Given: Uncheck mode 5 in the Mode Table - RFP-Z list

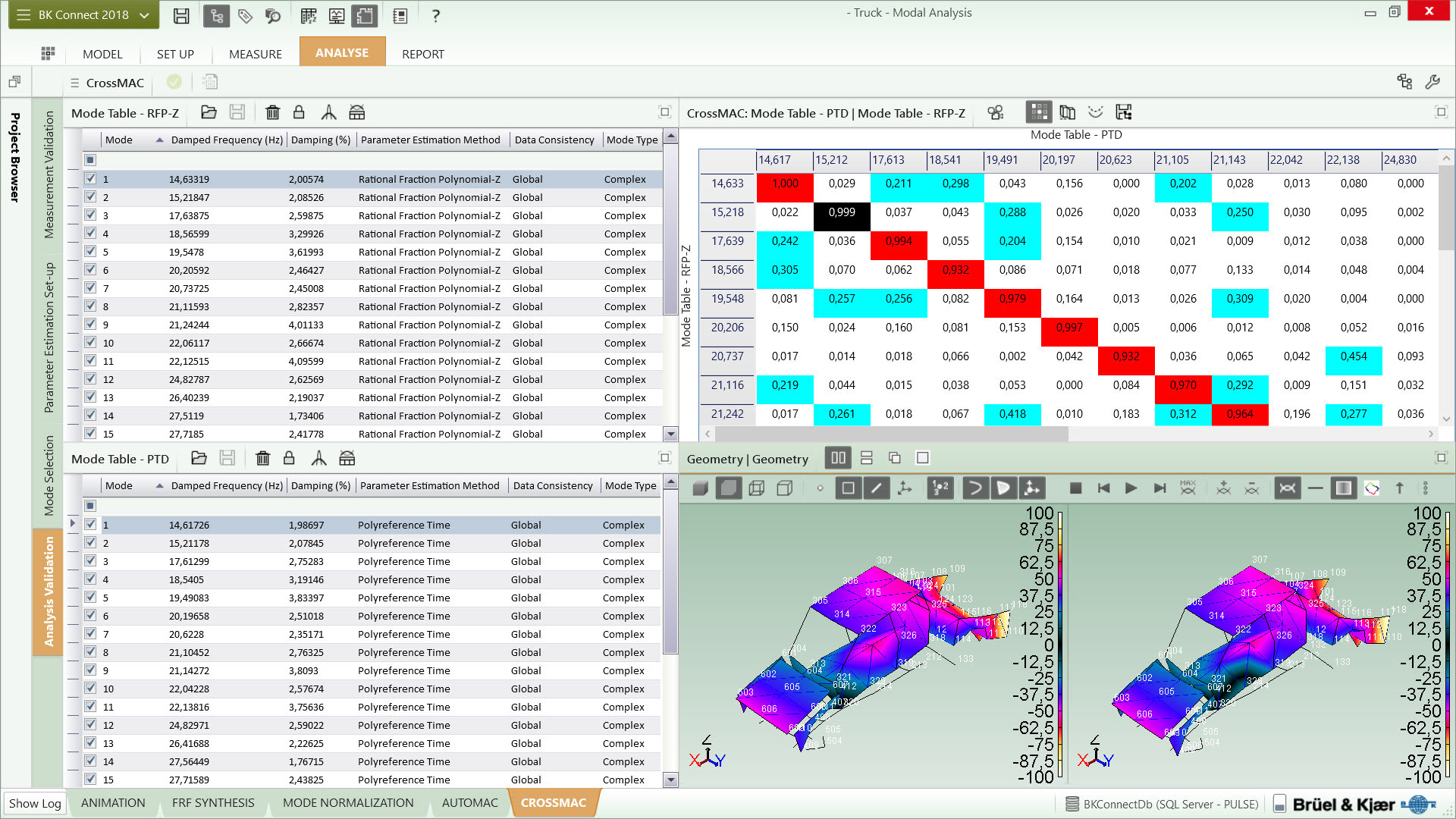Looking at the screenshot, I should 90,252.
